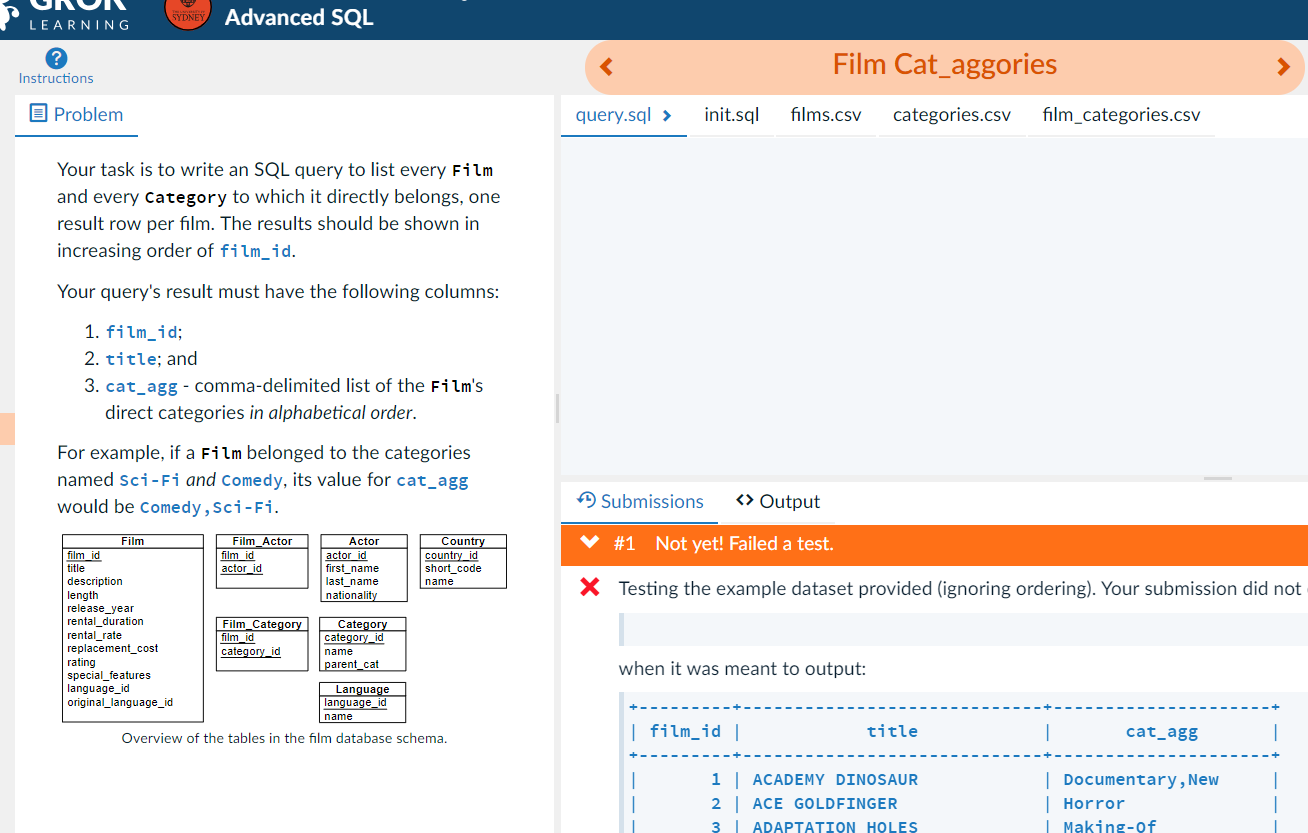Expand the chevron beside query.sql

[667, 115]
